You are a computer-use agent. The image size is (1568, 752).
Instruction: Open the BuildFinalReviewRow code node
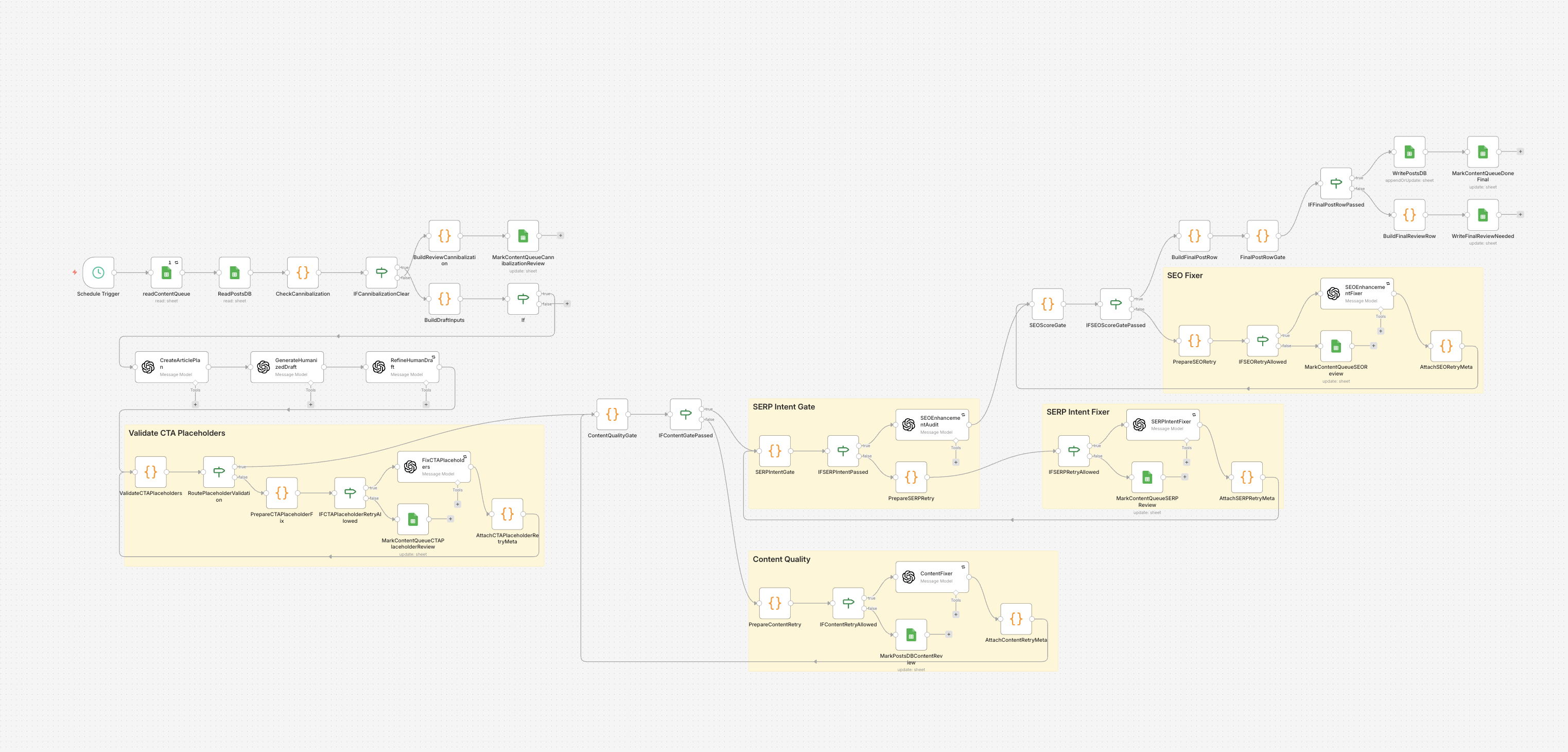pyautogui.click(x=1409, y=215)
